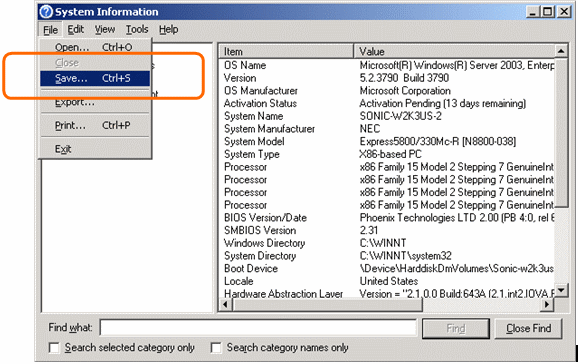This screenshot has height=364, width=578.
Task: Open the File menu
Action: [50, 30]
